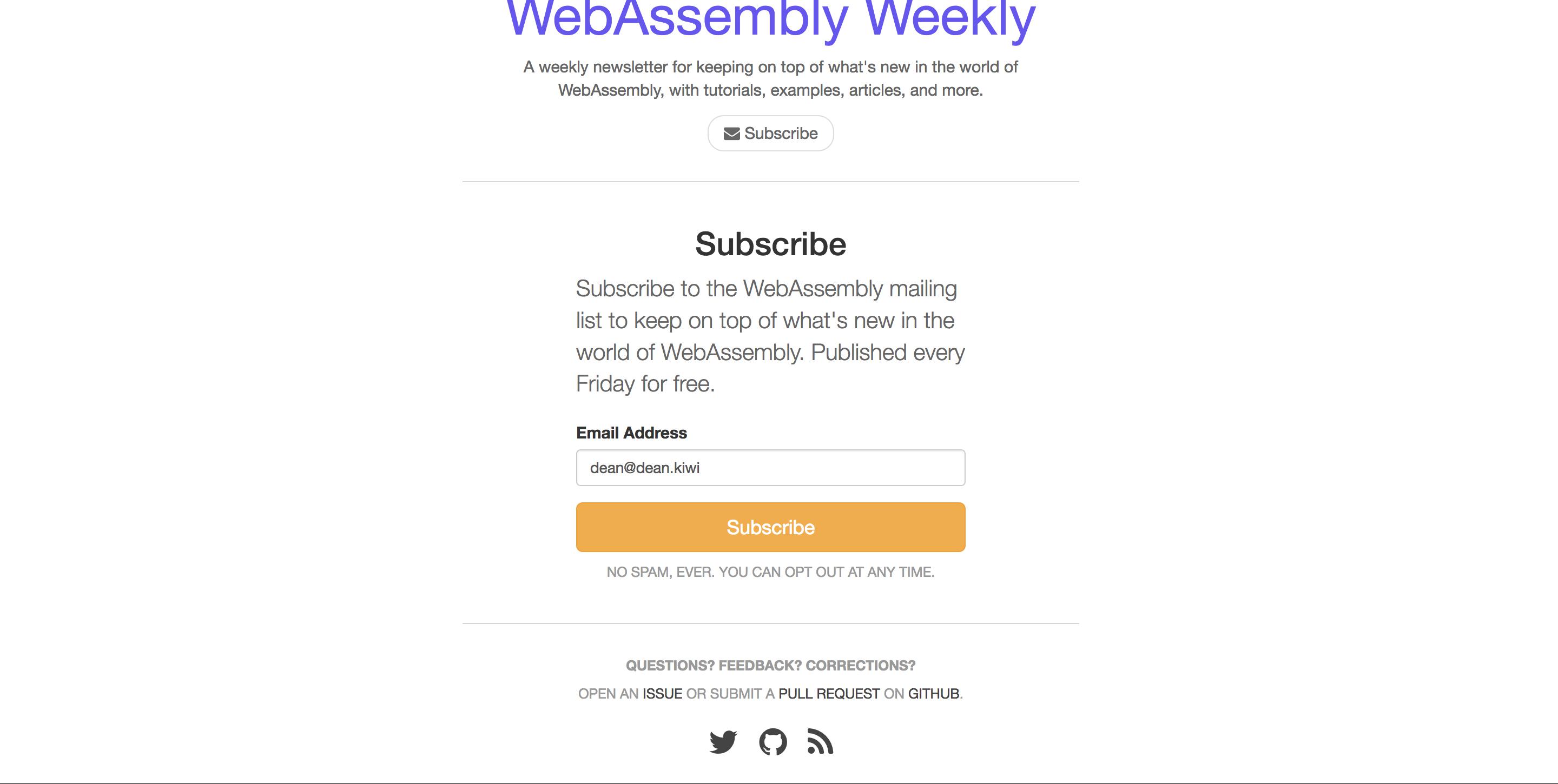Screen dimensions: 1558x784
Task: Click the WebAssembly Weekly title heading
Action: [x=770, y=18]
